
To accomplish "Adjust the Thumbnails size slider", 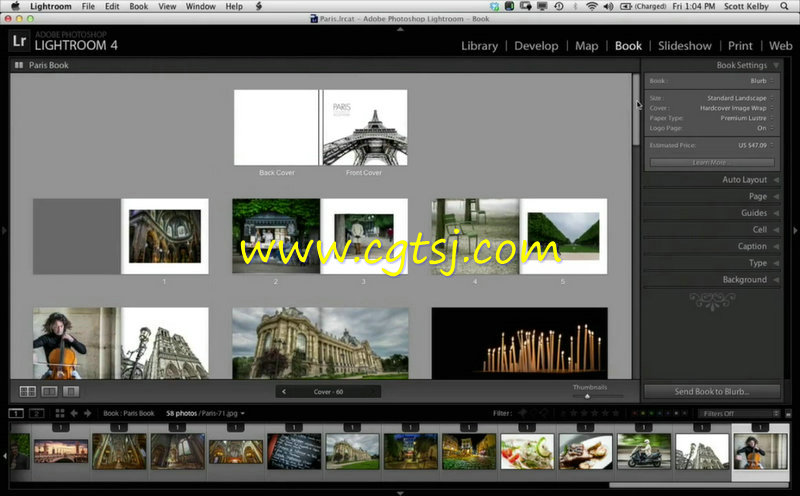I will (587, 396).
